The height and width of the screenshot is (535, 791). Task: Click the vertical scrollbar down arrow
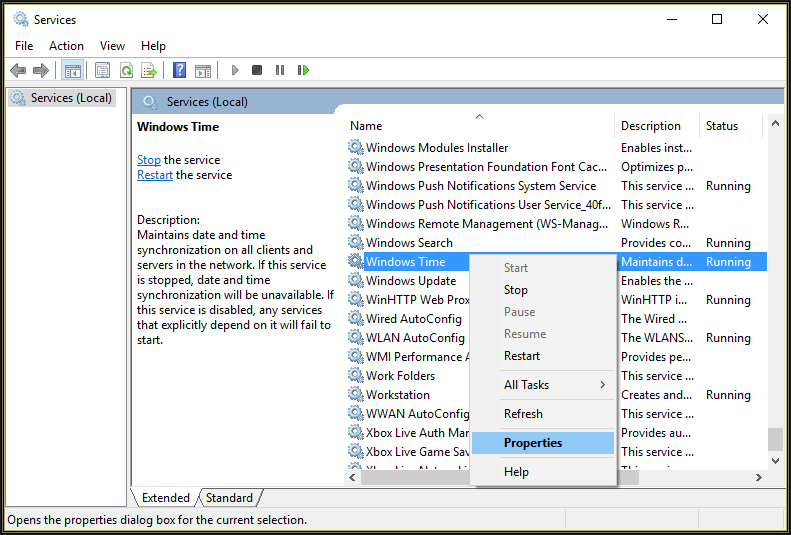click(776, 460)
